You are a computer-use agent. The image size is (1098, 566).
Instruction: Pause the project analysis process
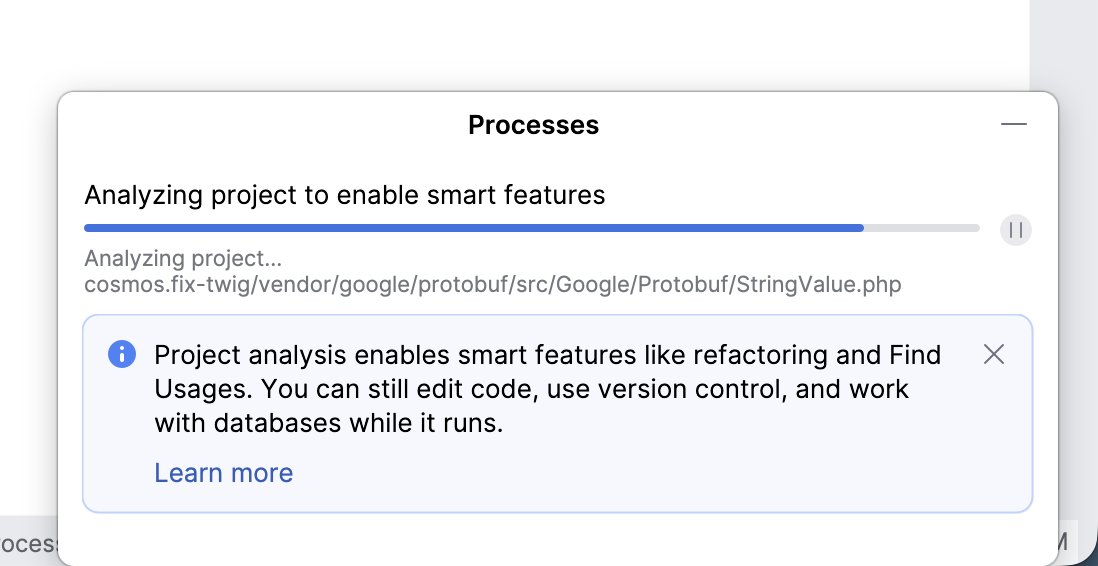click(1015, 230)
